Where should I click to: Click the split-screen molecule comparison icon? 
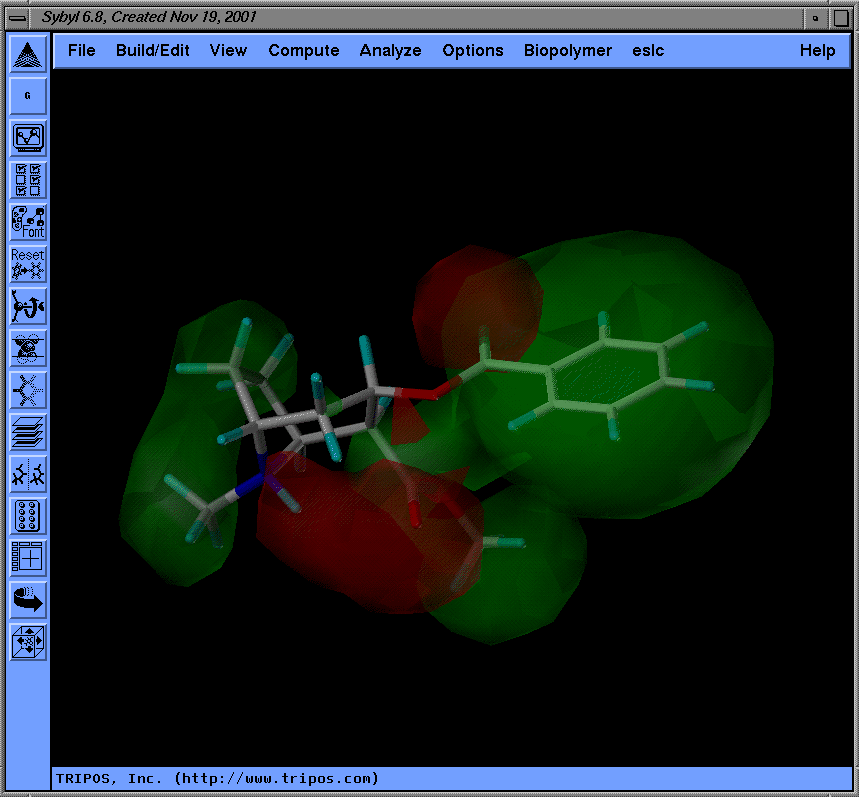[27, 474]
